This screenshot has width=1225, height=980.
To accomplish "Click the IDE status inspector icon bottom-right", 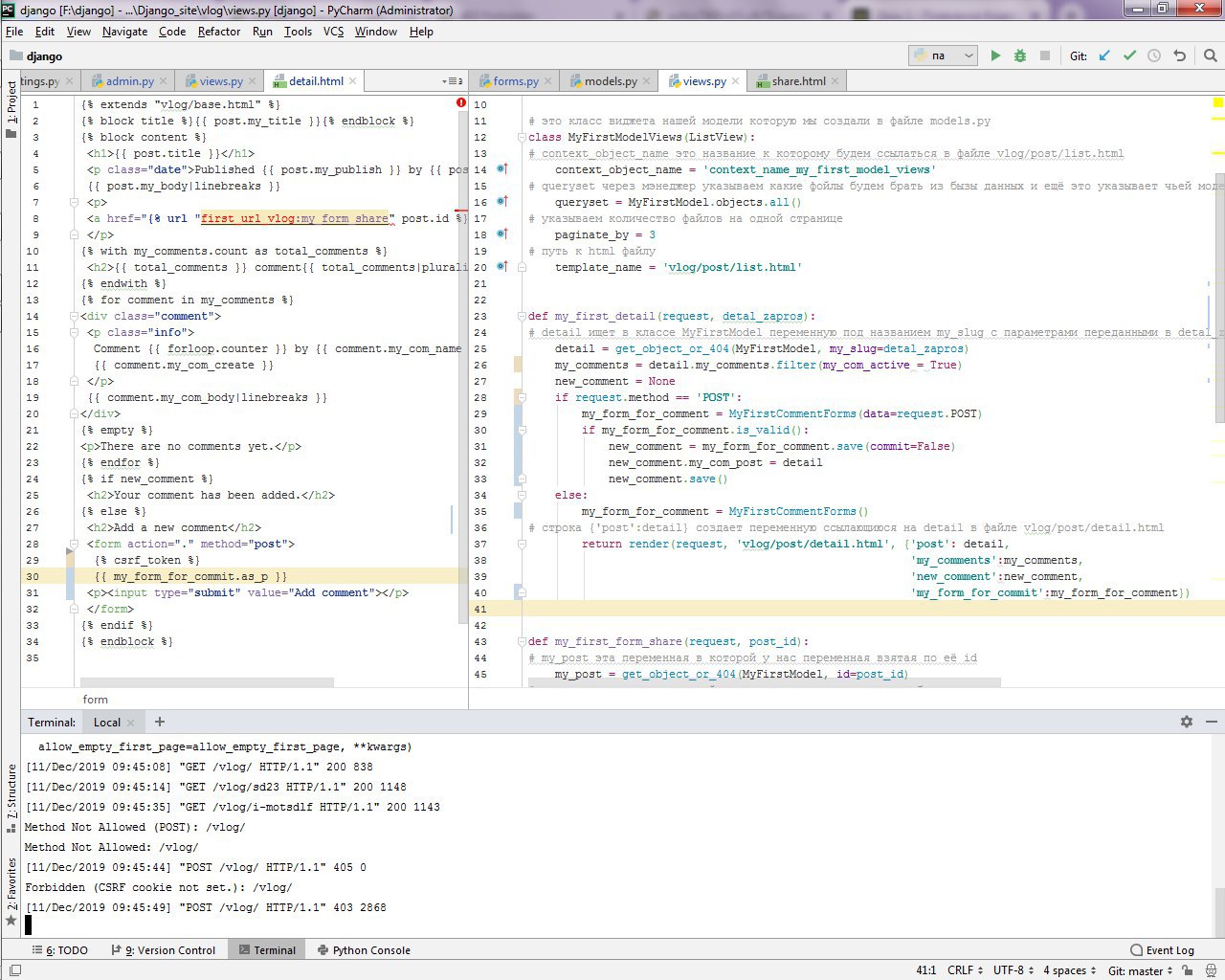I will tap(1212, 970).
